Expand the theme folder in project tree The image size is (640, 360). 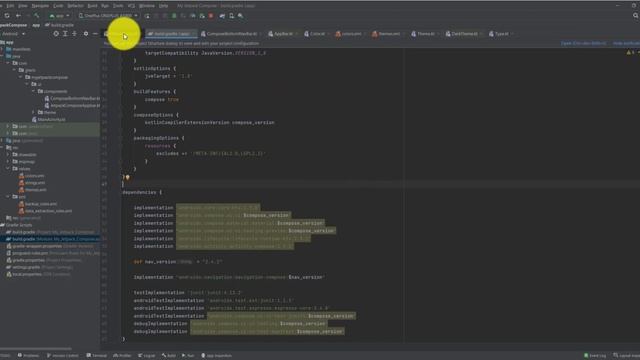[34, 112]
